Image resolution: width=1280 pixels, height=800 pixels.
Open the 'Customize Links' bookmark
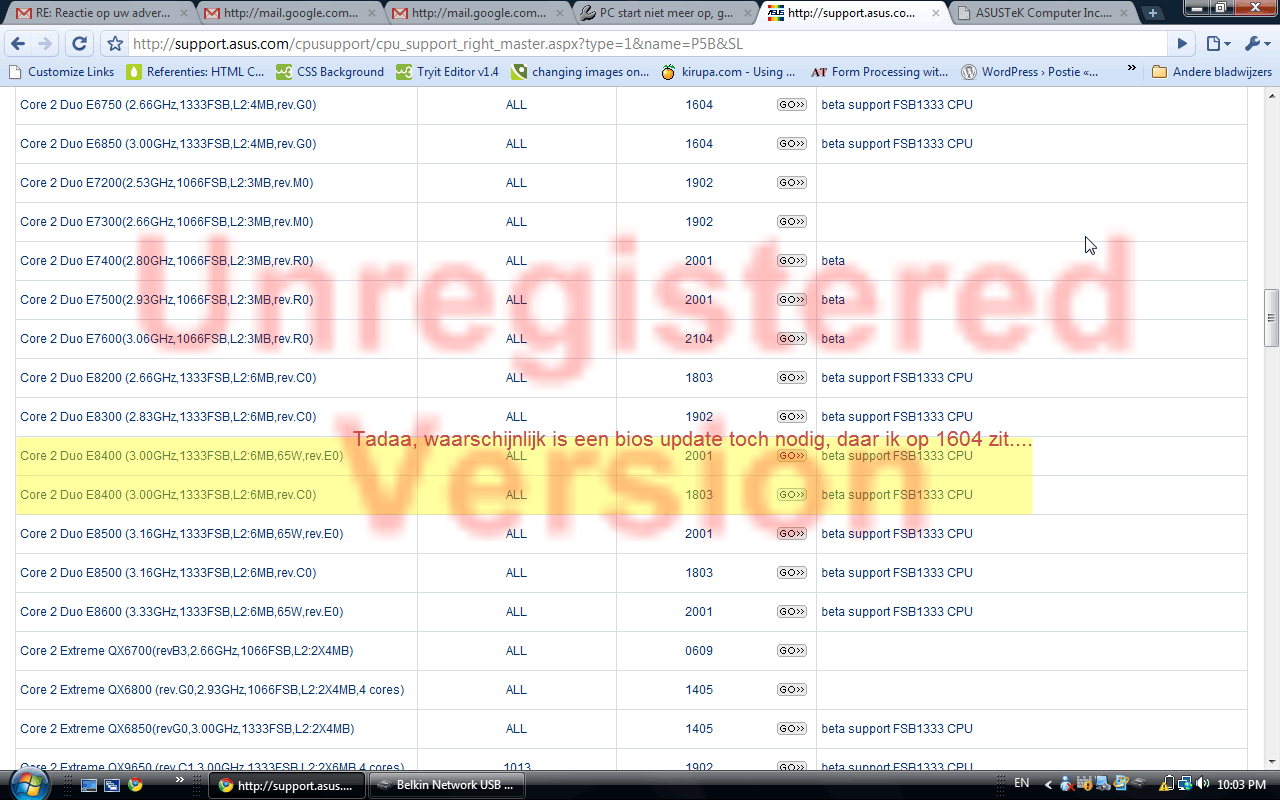[x=61, y=72]
